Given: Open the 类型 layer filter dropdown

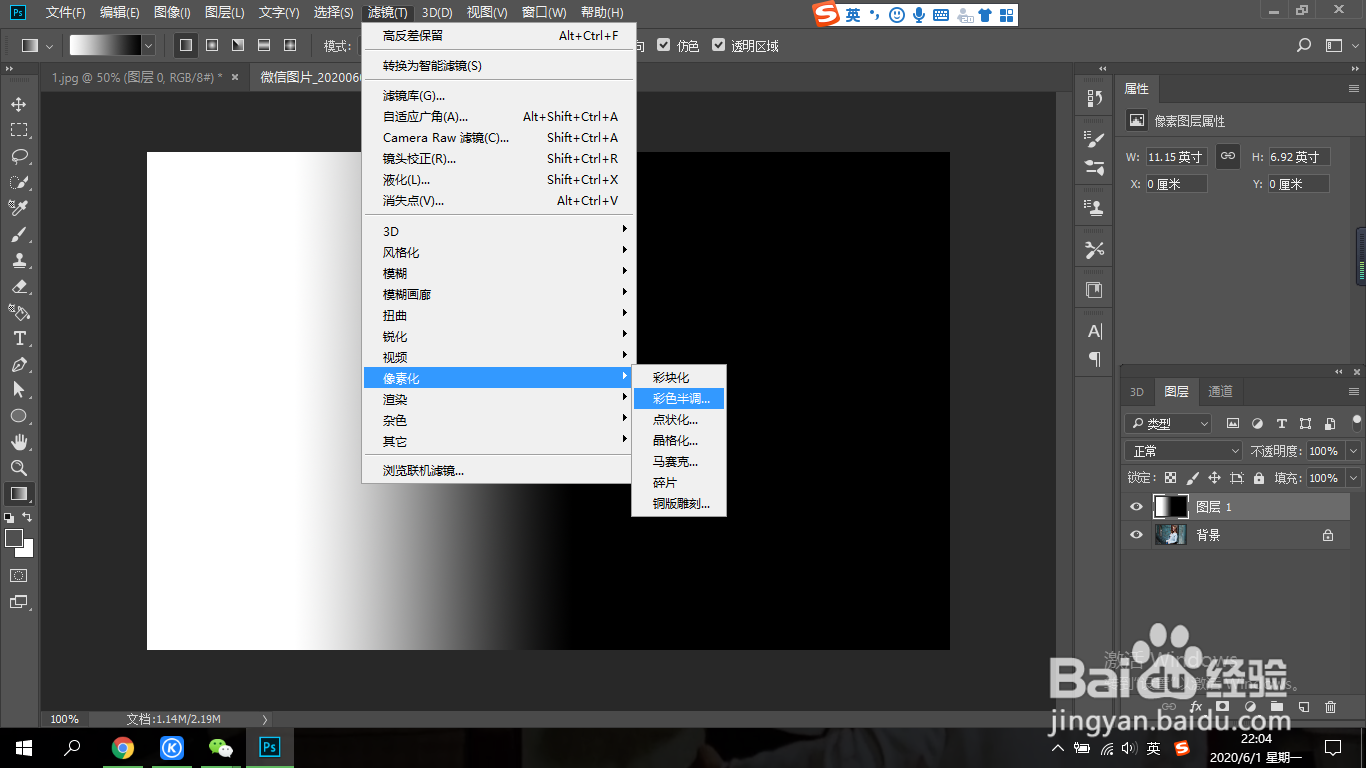Looking at the screenshot, I should (x=1167, y=423).
